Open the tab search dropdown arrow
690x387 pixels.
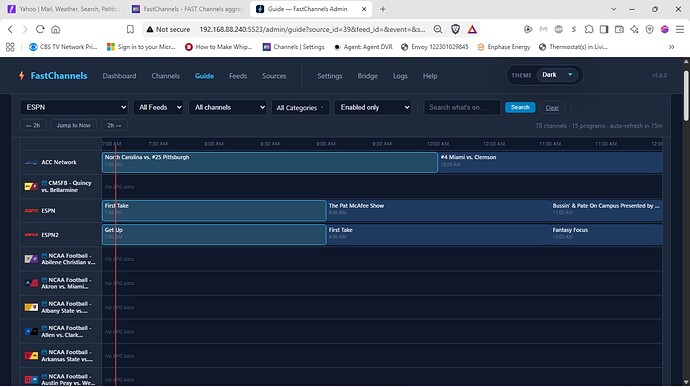[613, 9]
